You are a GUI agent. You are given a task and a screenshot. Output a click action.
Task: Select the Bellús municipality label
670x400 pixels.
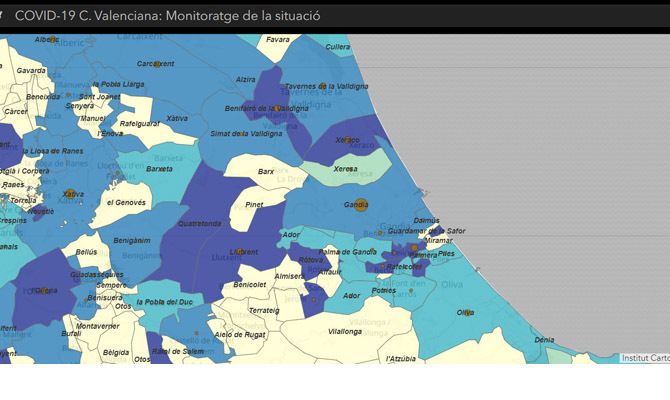tap(86, 252)
